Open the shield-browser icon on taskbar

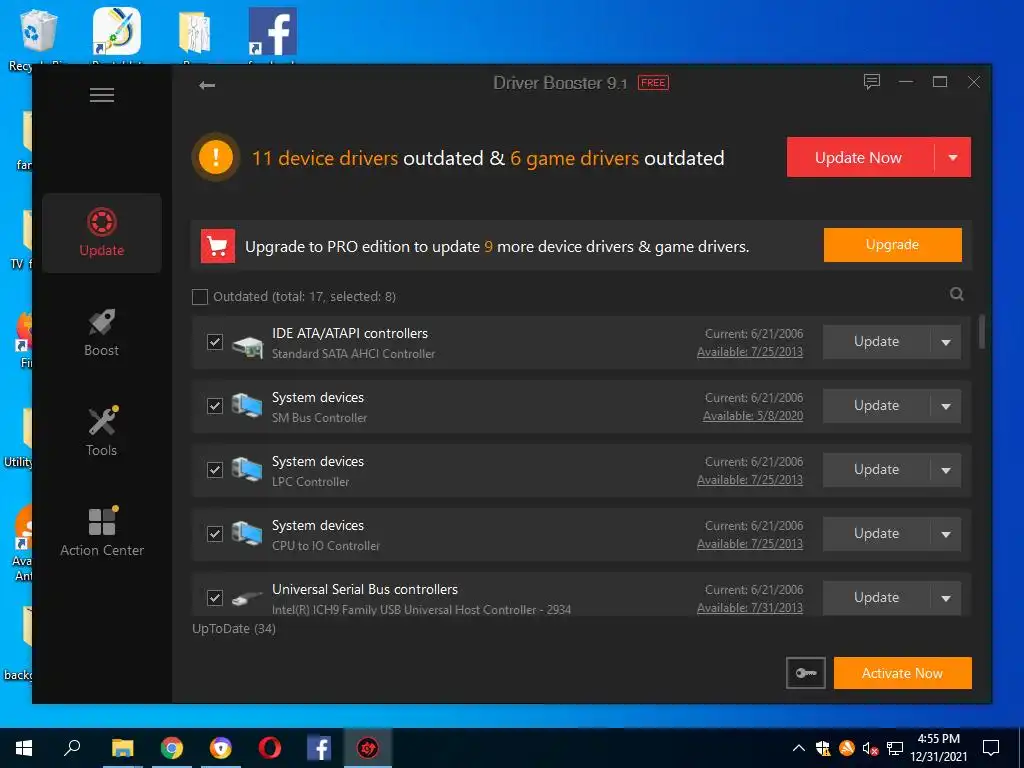point(221,748)
